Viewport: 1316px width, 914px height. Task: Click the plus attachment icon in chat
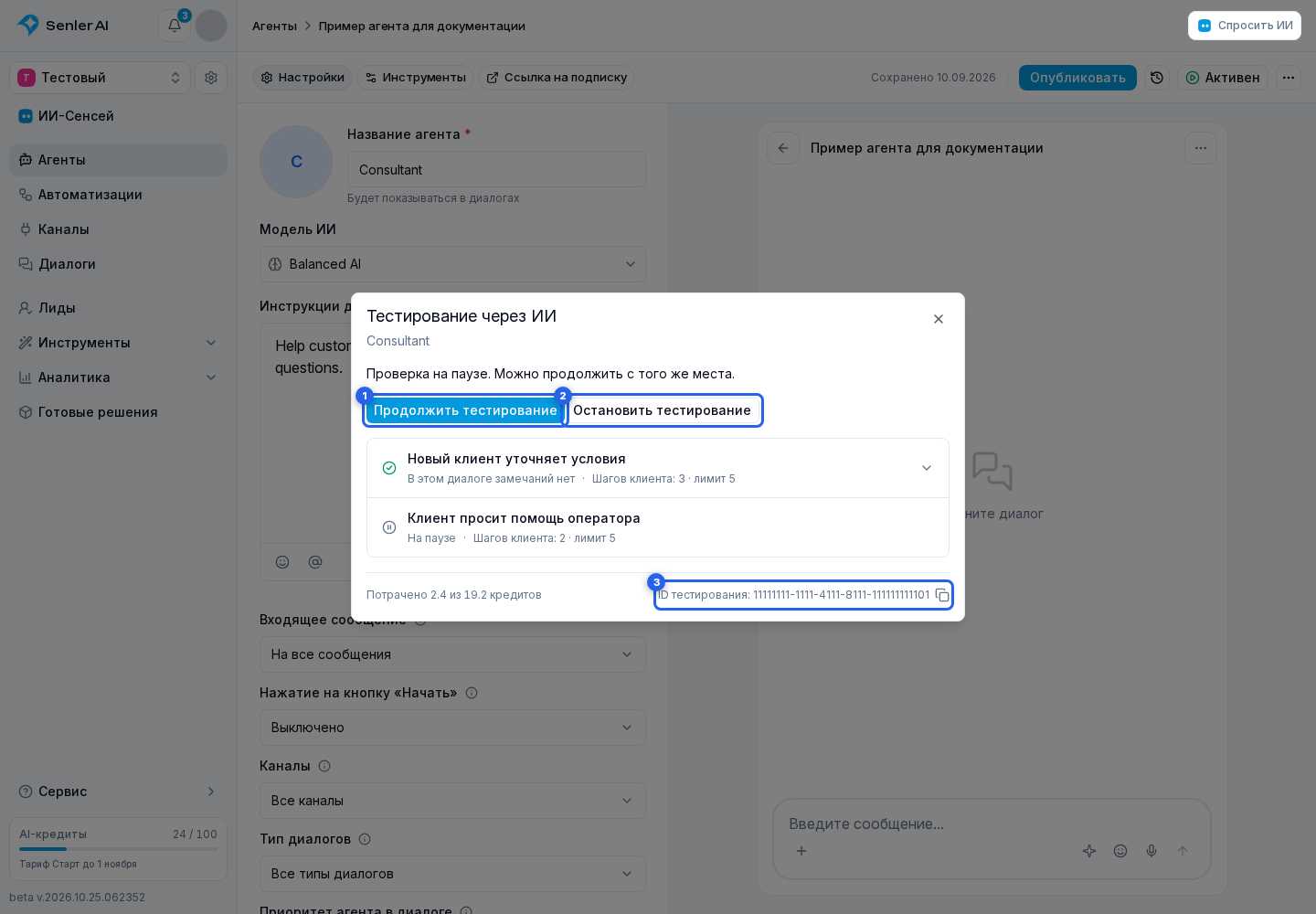[x=801, y=851]
